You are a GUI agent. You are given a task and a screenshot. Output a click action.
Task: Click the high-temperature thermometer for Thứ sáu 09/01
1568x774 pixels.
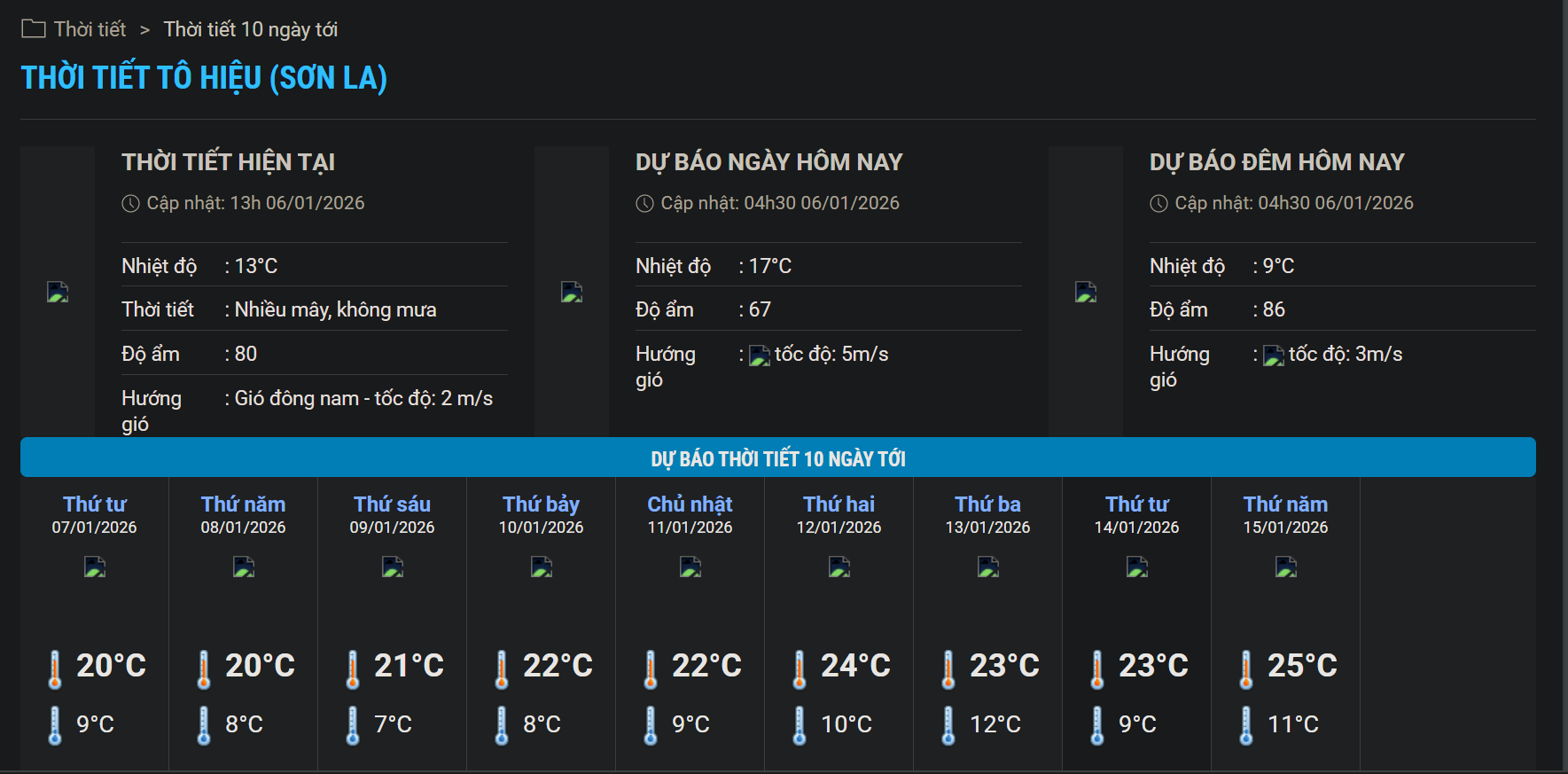[x=353, y=668]
